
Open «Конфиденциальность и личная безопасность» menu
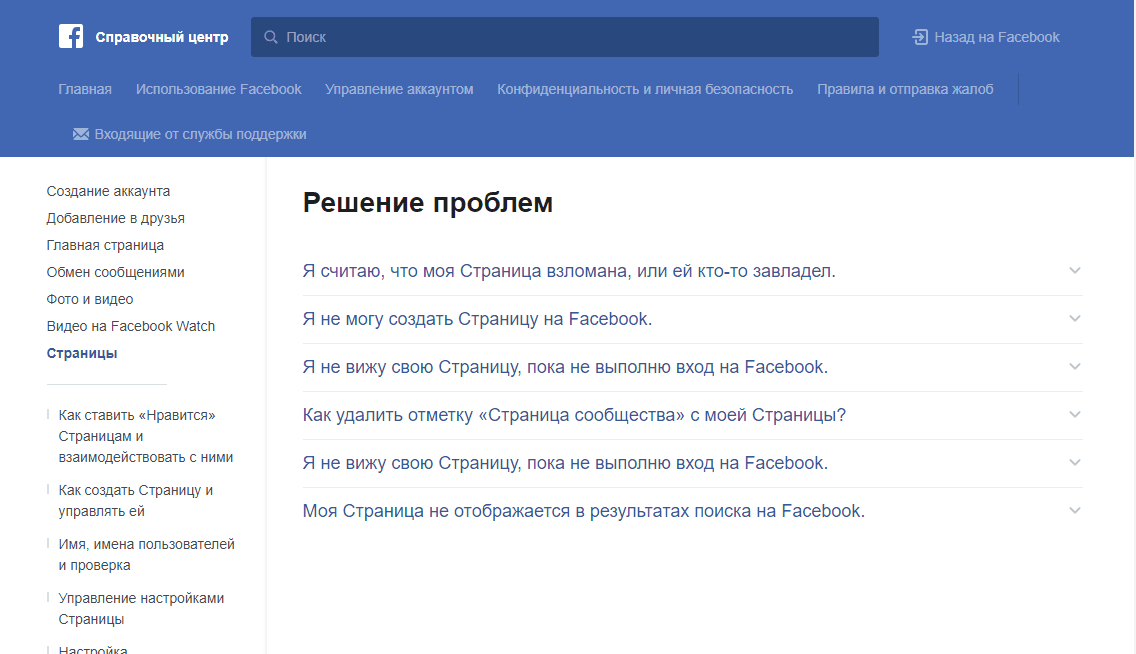[645, 89]
